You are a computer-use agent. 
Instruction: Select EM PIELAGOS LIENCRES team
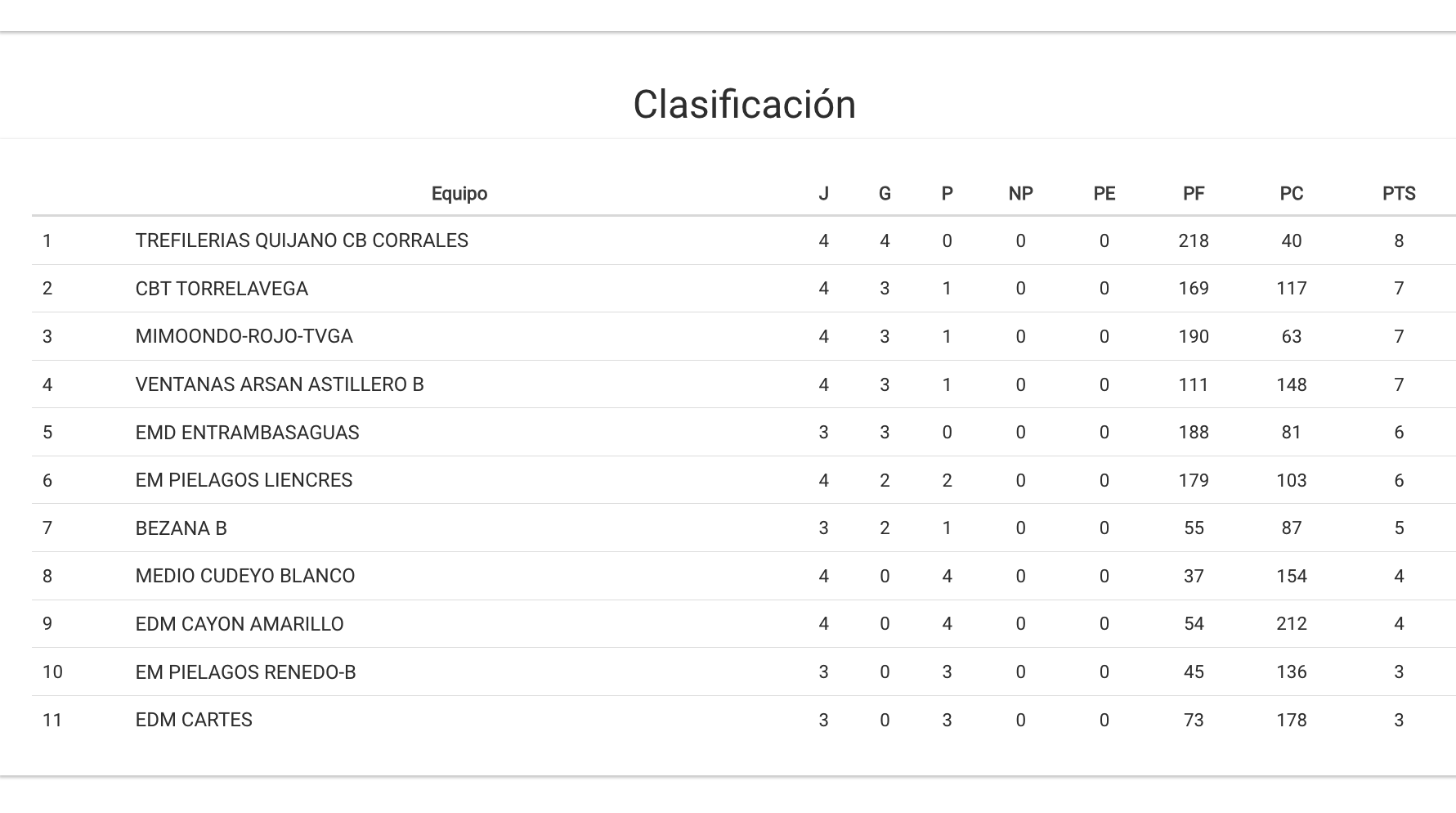point(244,480)
